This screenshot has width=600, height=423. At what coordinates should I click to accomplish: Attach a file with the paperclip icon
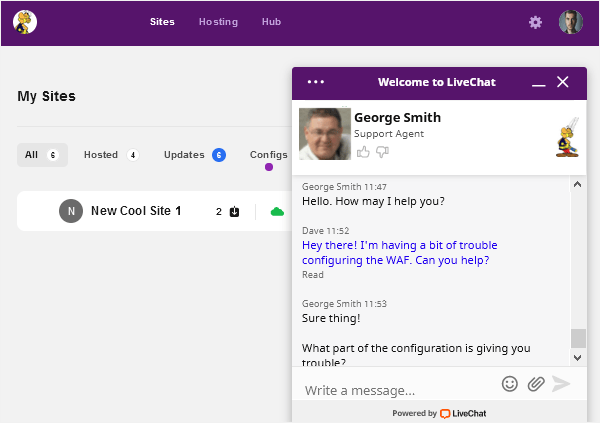coord(536,384)
